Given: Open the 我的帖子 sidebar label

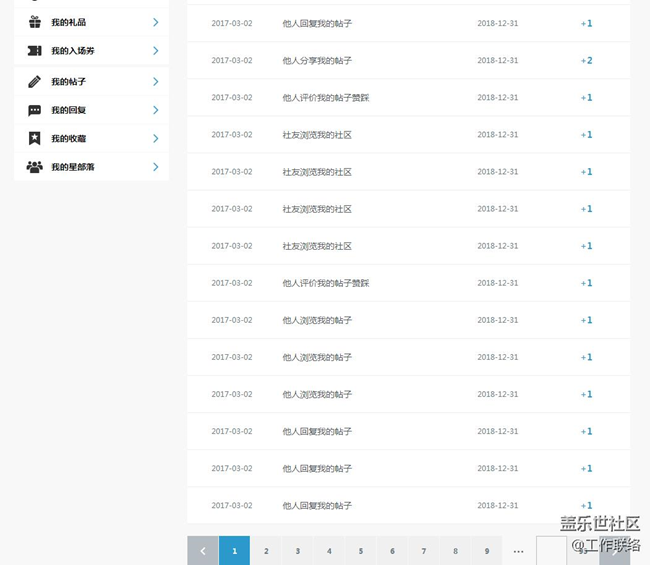Looking at the screenshot, I should point(68,82).
